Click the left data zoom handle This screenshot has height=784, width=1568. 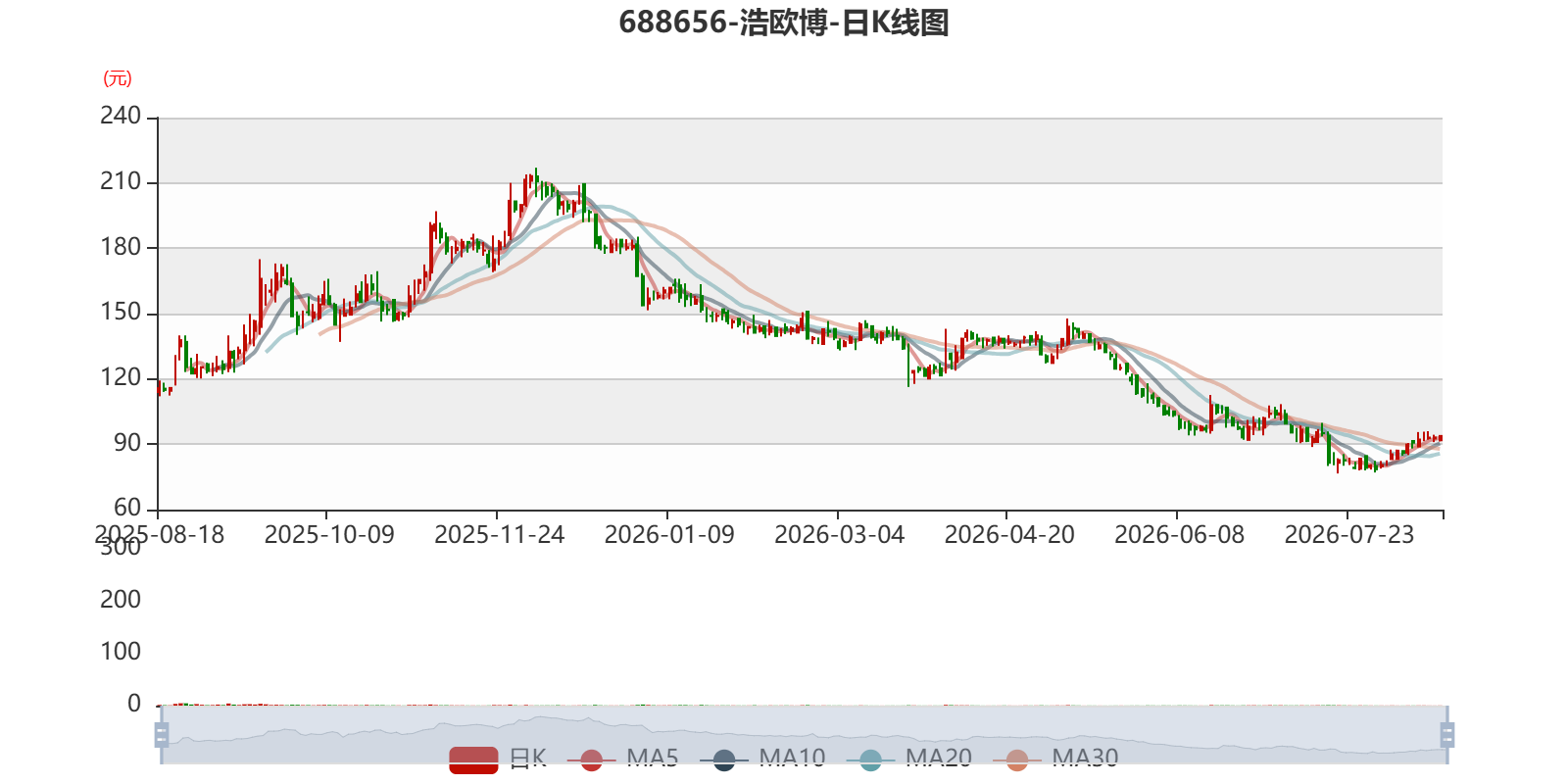162,734
